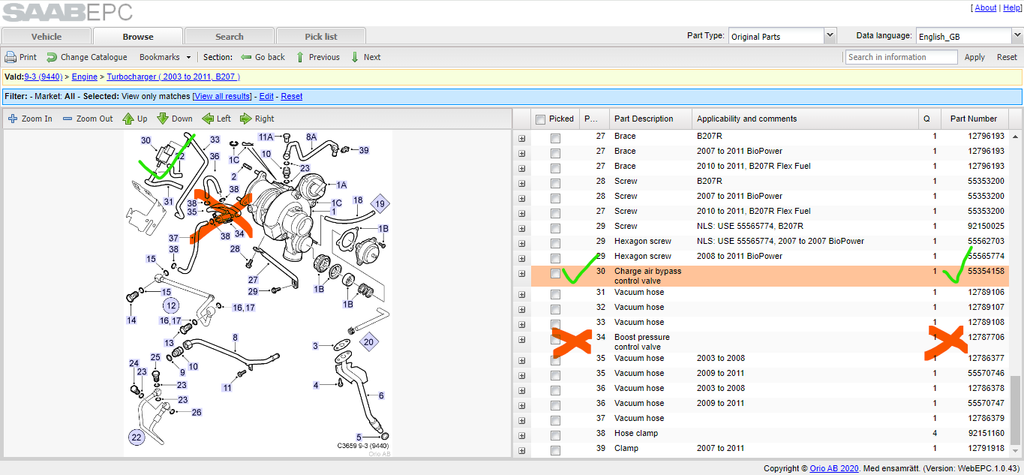Image resolution: width=1024 pixels, height=475 pixels.
Task: Check Vacuum hose 12789106 checkbox
Action: point(554,294)
